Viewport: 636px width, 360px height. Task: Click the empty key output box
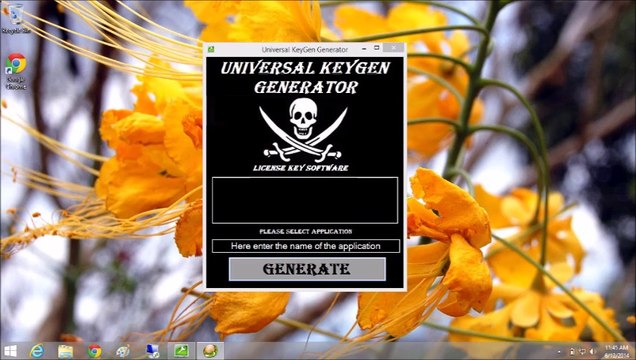(x=305, y=200)
